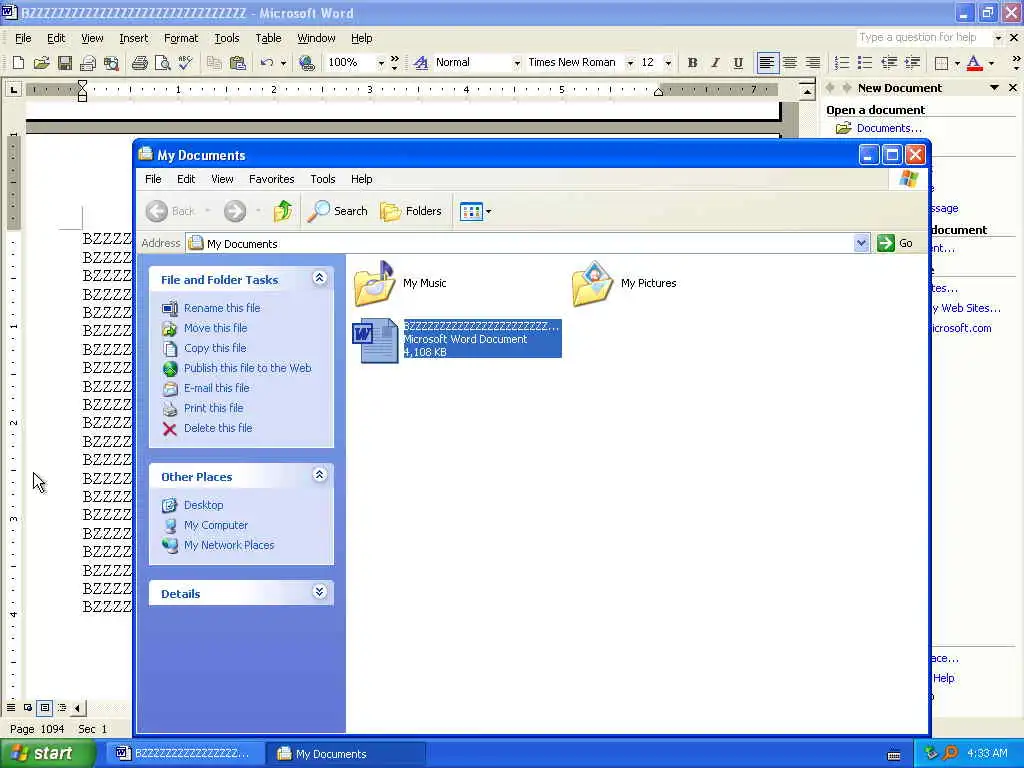Viewport: 1024px width, 768px height.
Task: Toggle Bold formatting in Word
Action: coord(692,63)
